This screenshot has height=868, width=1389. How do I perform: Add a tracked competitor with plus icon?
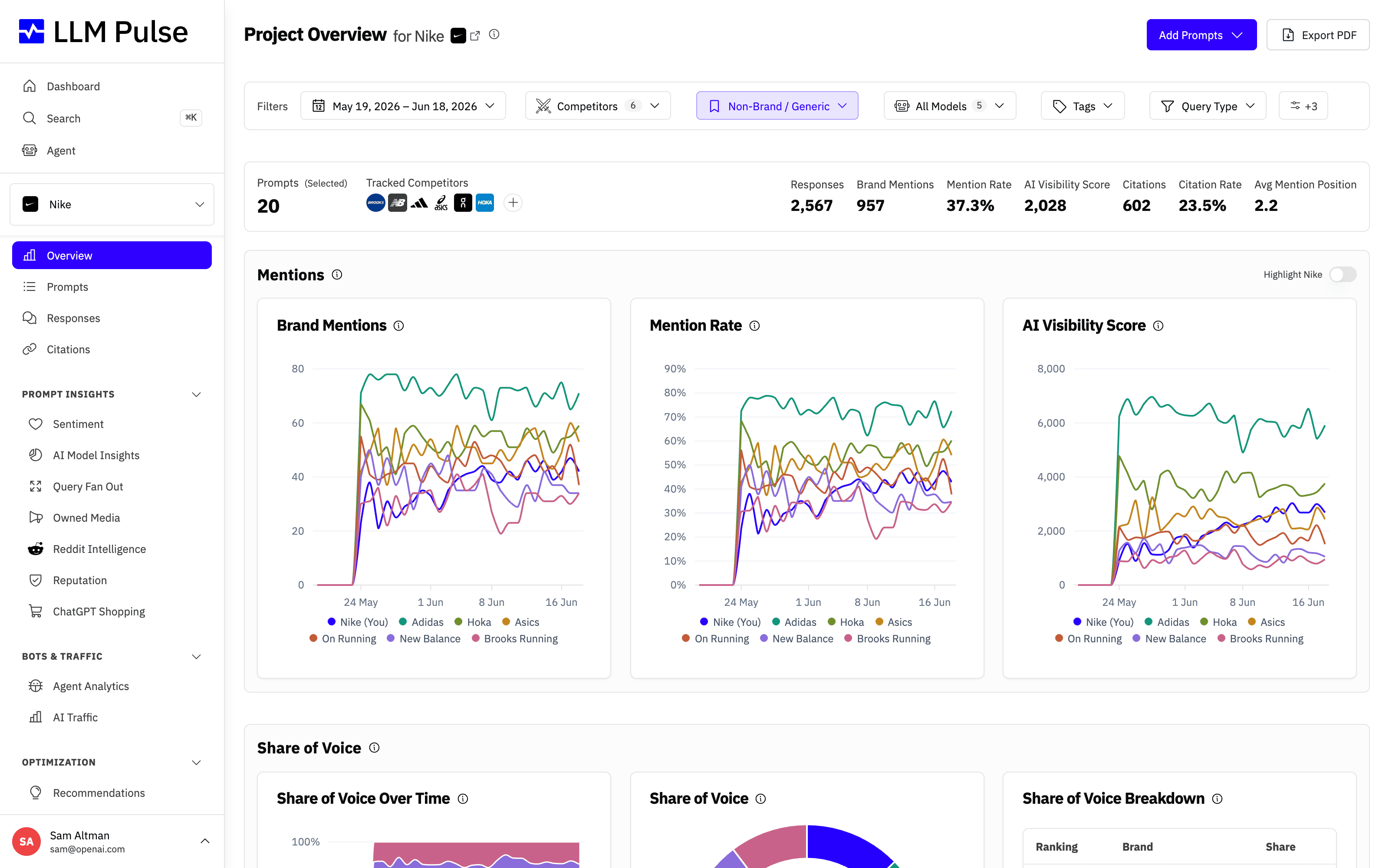pyautogui.click(x=513, y=203)
